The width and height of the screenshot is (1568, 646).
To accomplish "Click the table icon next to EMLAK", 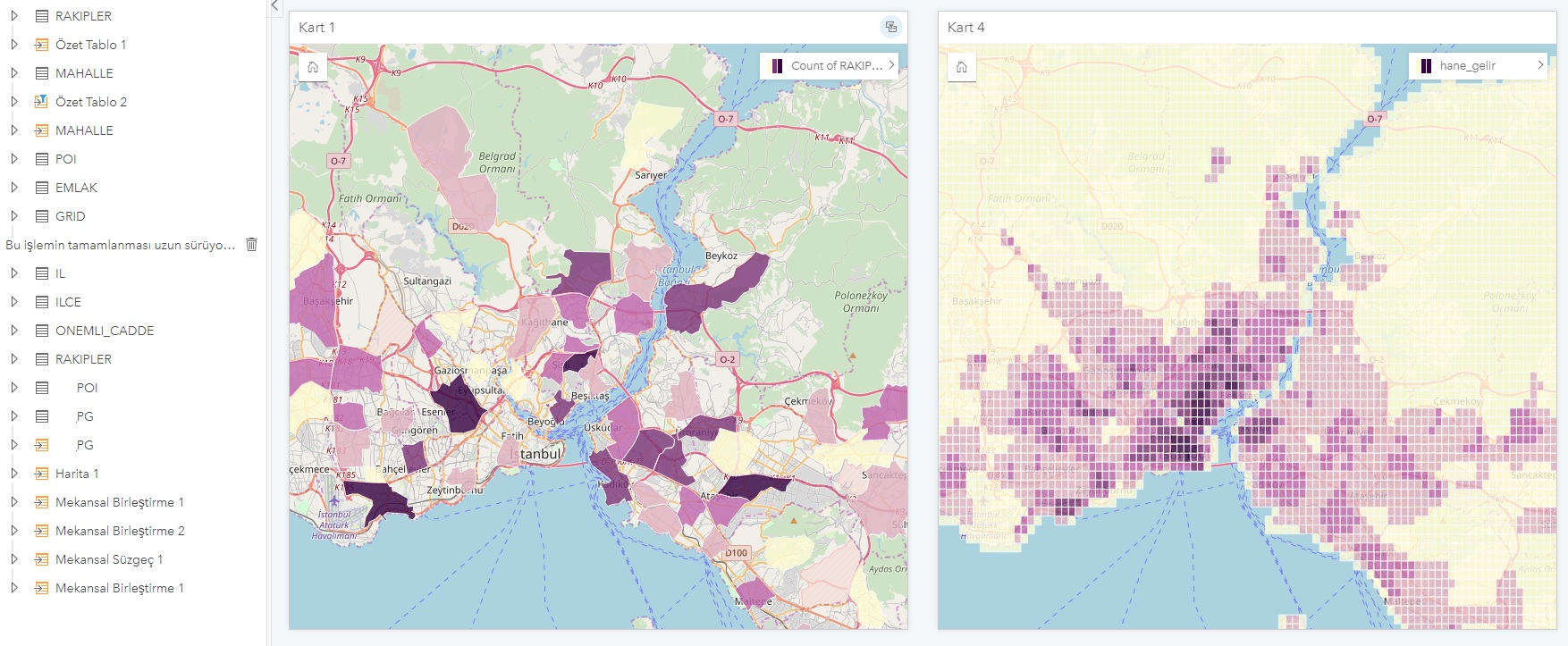I will tap(41, 188).
